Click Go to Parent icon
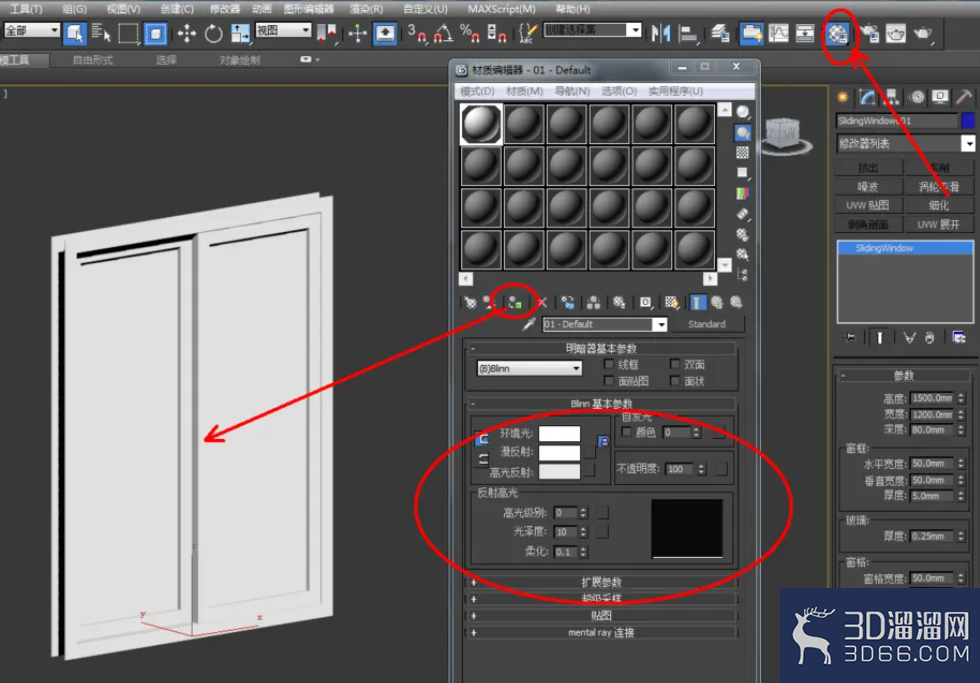This screenshot has height=683, width=980. (717, 303)
